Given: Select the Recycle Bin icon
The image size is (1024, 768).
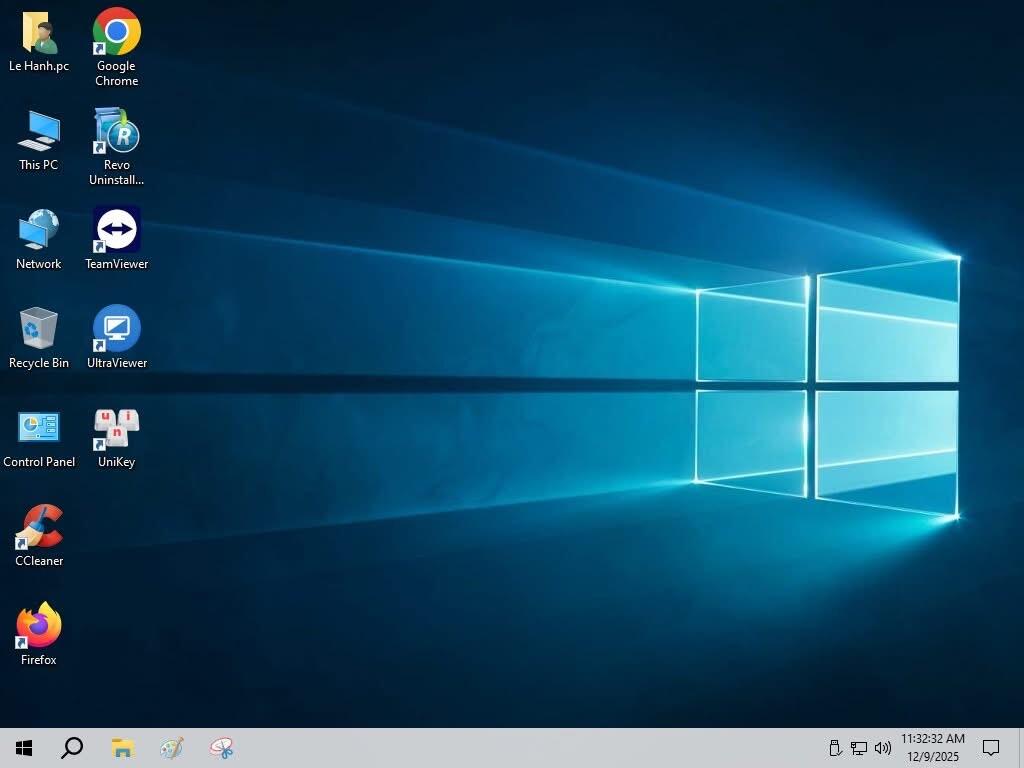Looking at the screenshot, I should pos(39,330).
